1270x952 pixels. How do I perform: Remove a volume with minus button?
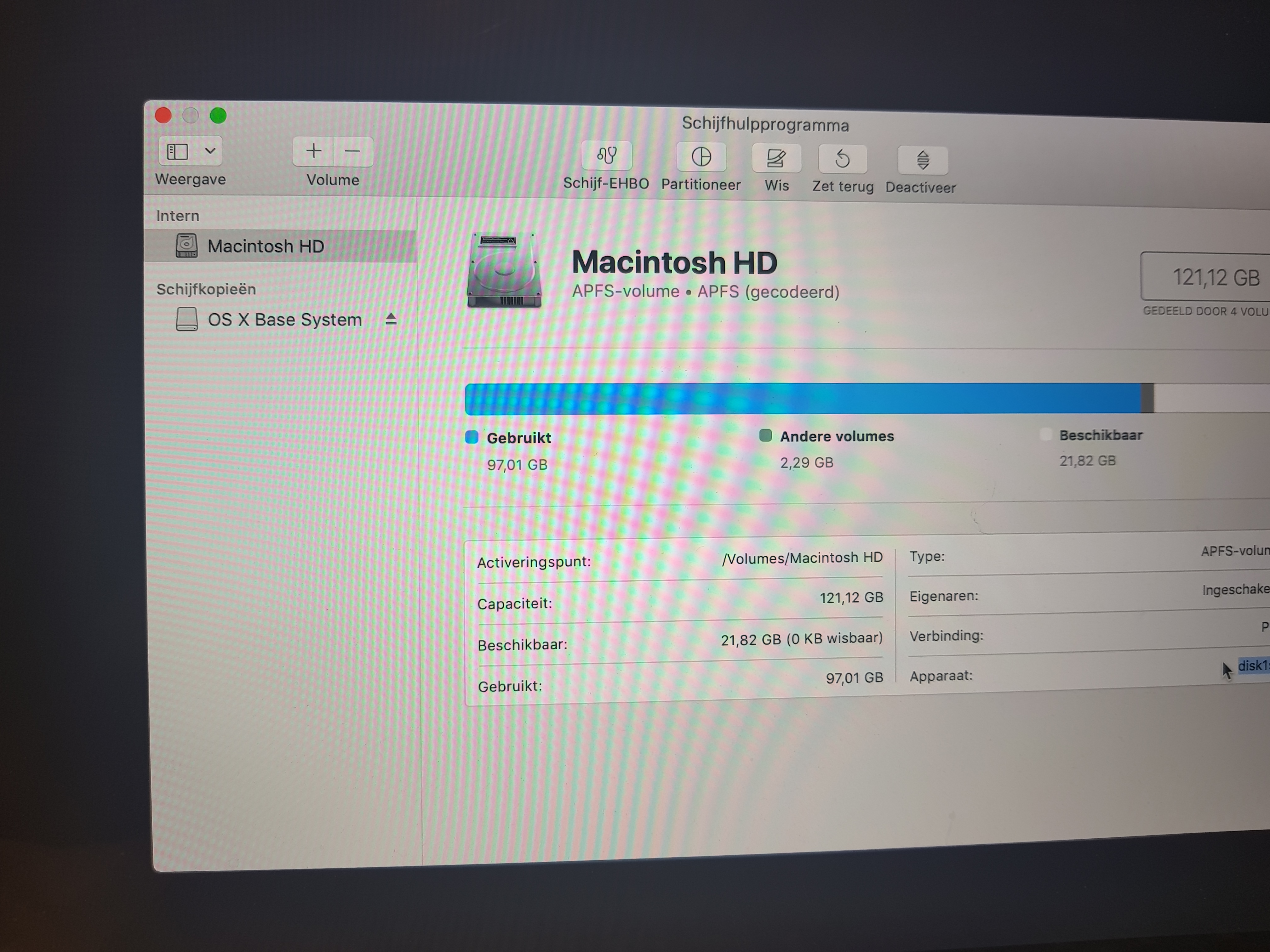coord(352,152)
